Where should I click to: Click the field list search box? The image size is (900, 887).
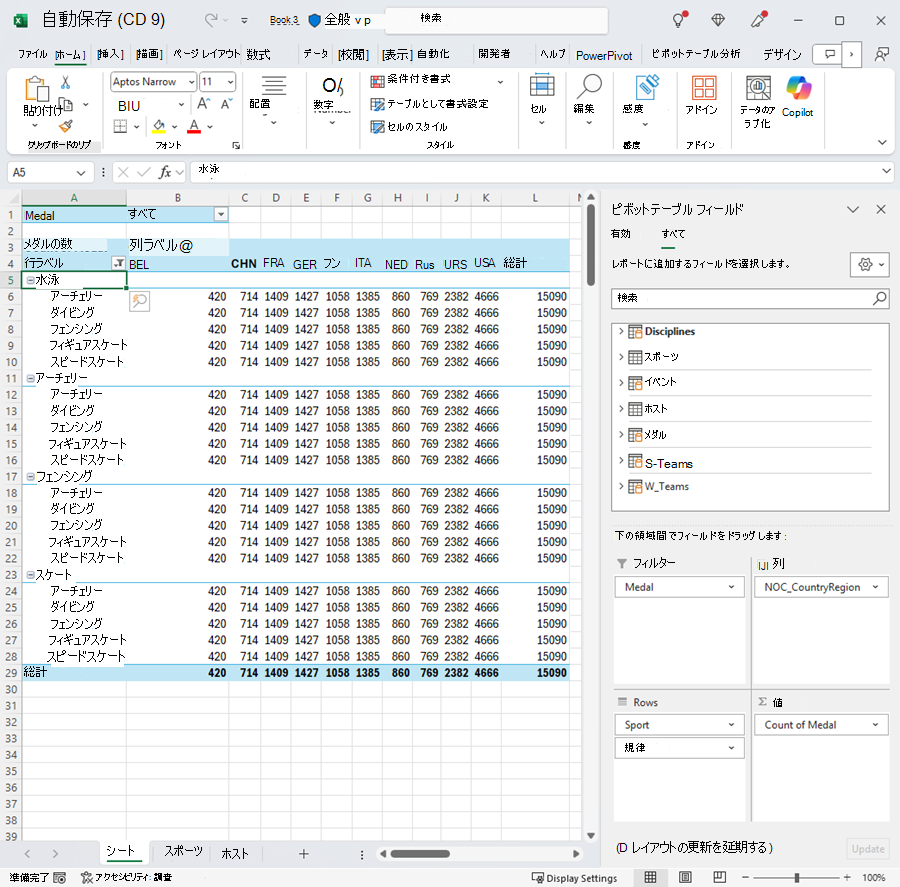pos(750,299)
